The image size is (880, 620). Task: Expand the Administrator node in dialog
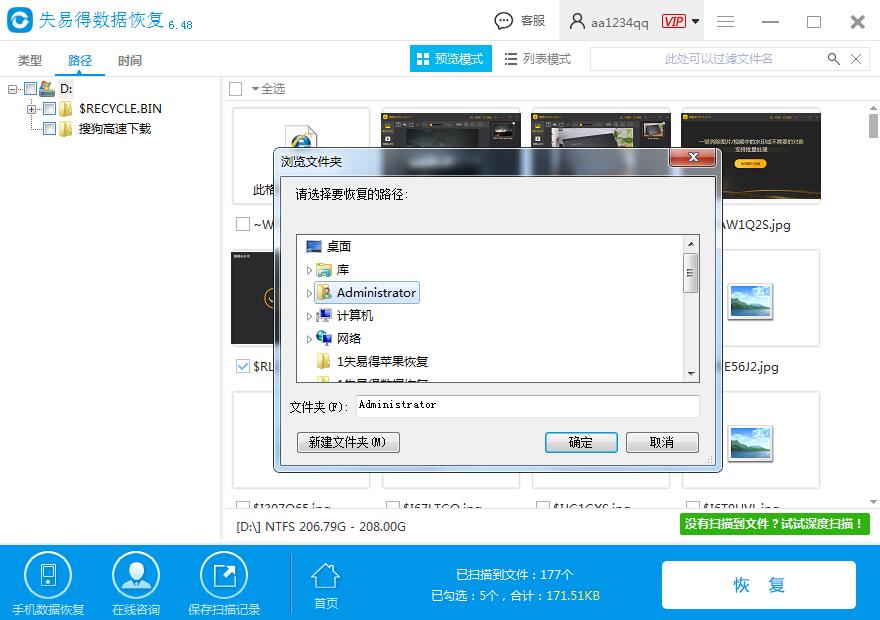coord(309,293)
